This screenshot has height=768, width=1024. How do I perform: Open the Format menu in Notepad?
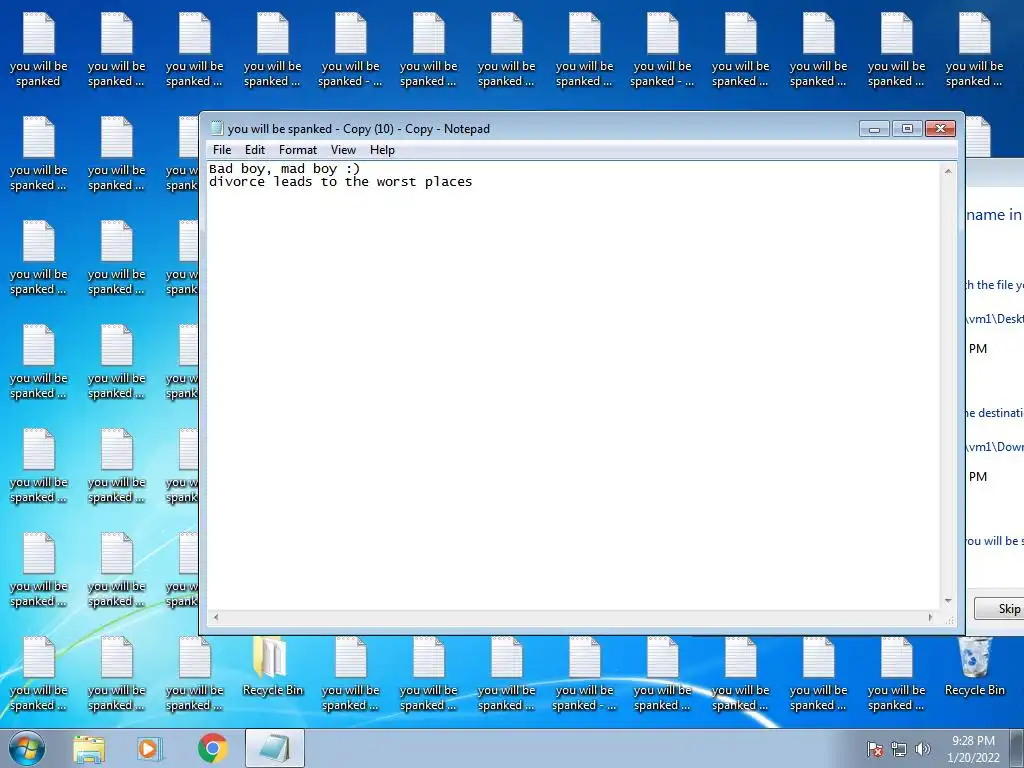(x=298, y=150)
